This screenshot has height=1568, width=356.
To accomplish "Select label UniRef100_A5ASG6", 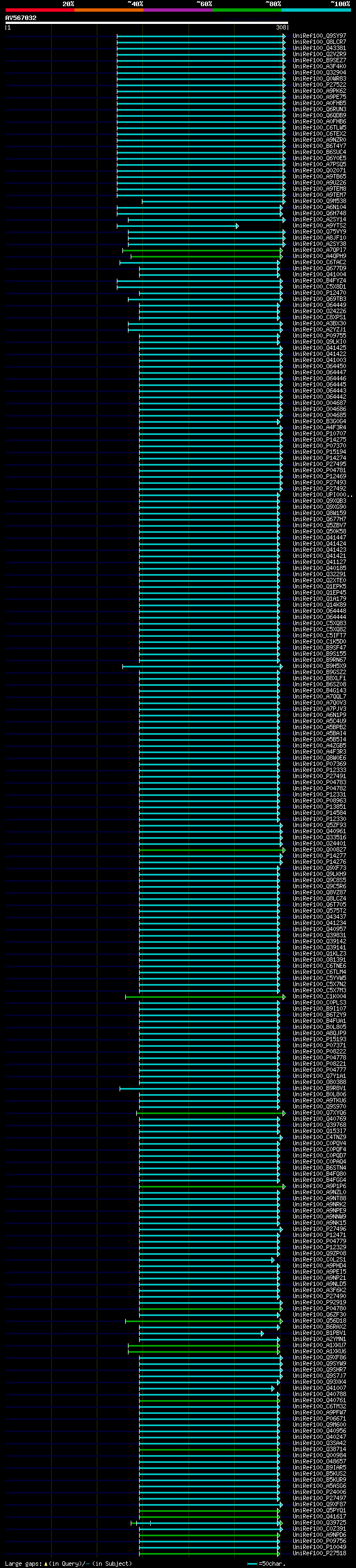I will tap(319, 1485).
